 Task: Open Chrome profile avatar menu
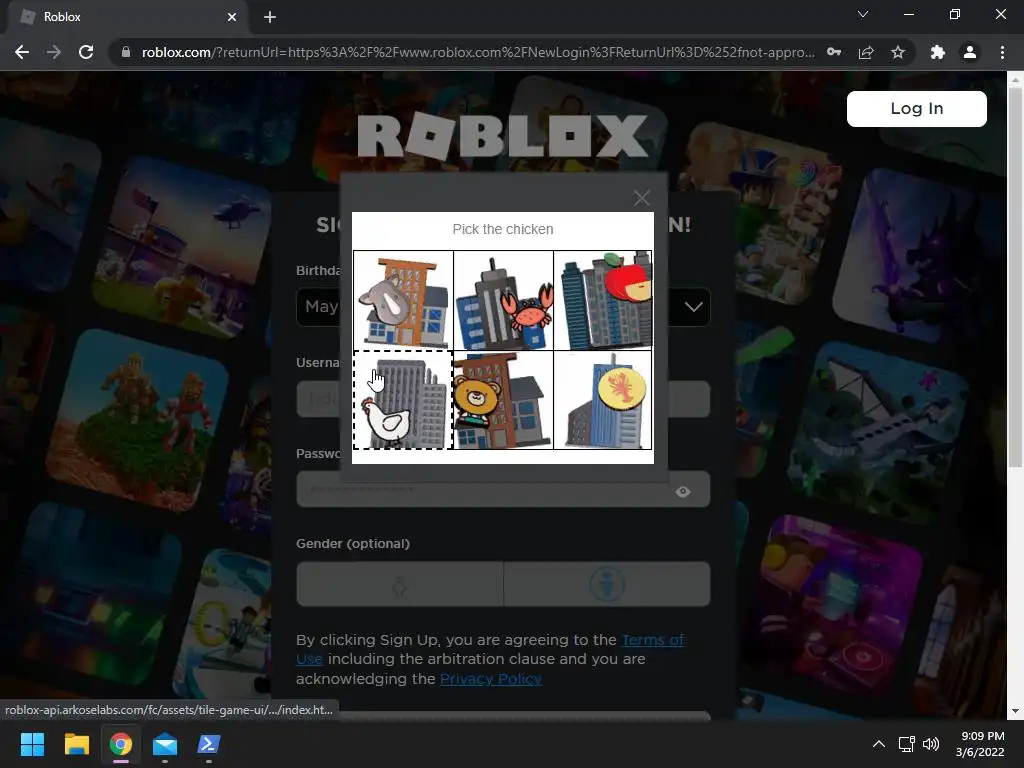coord(970,52)
